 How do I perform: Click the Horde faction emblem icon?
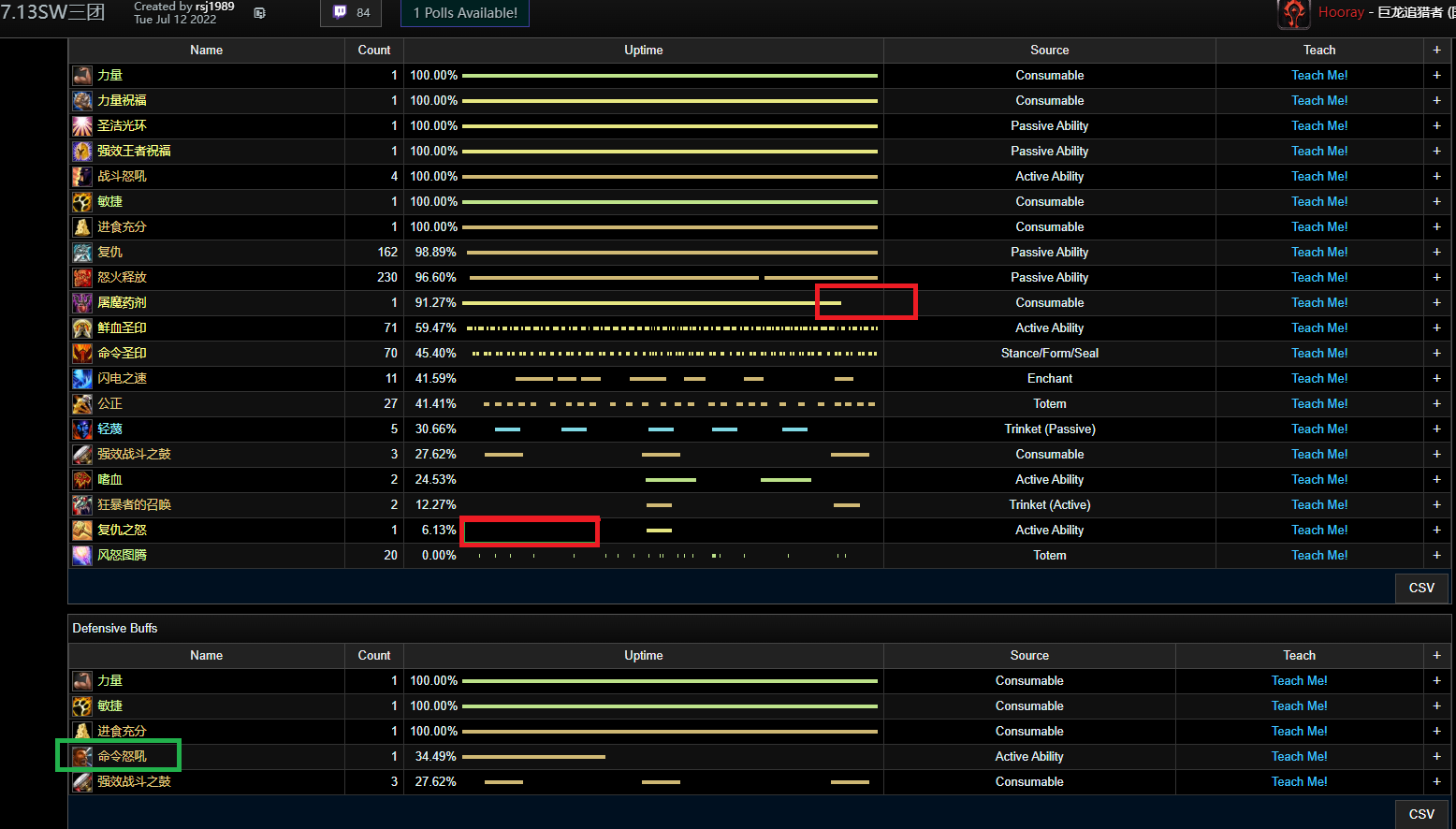coord(1293,13)
